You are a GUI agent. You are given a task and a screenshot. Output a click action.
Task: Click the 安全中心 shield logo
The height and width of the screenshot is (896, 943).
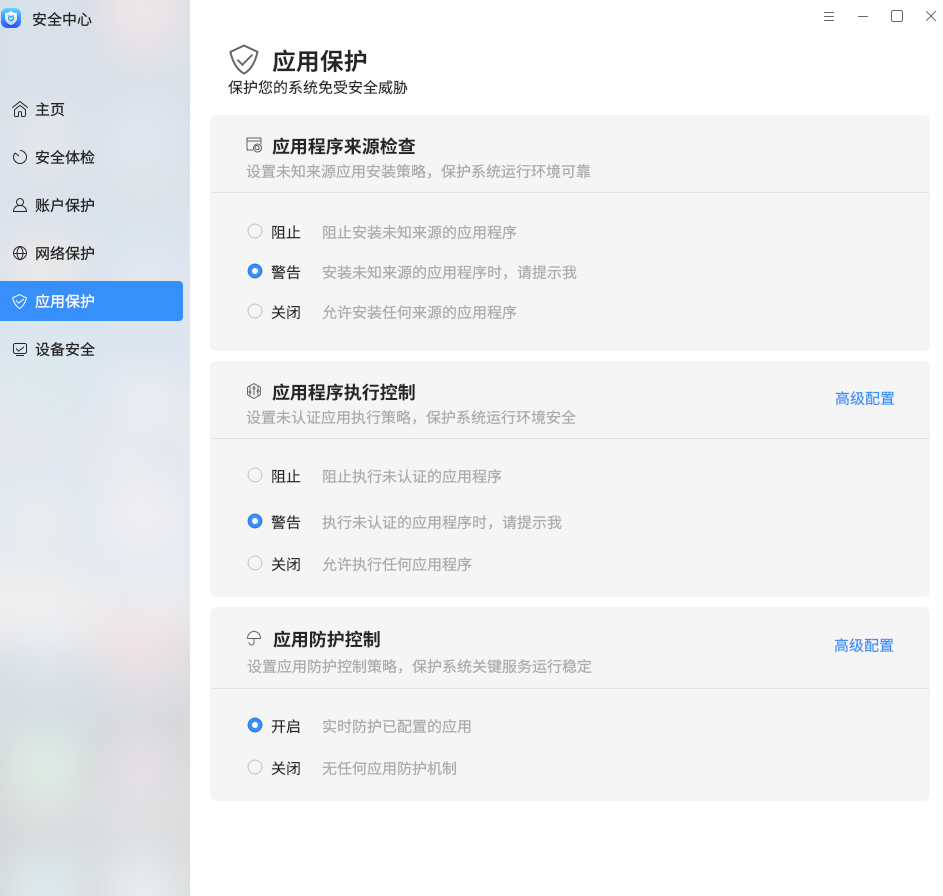(12, 18)
